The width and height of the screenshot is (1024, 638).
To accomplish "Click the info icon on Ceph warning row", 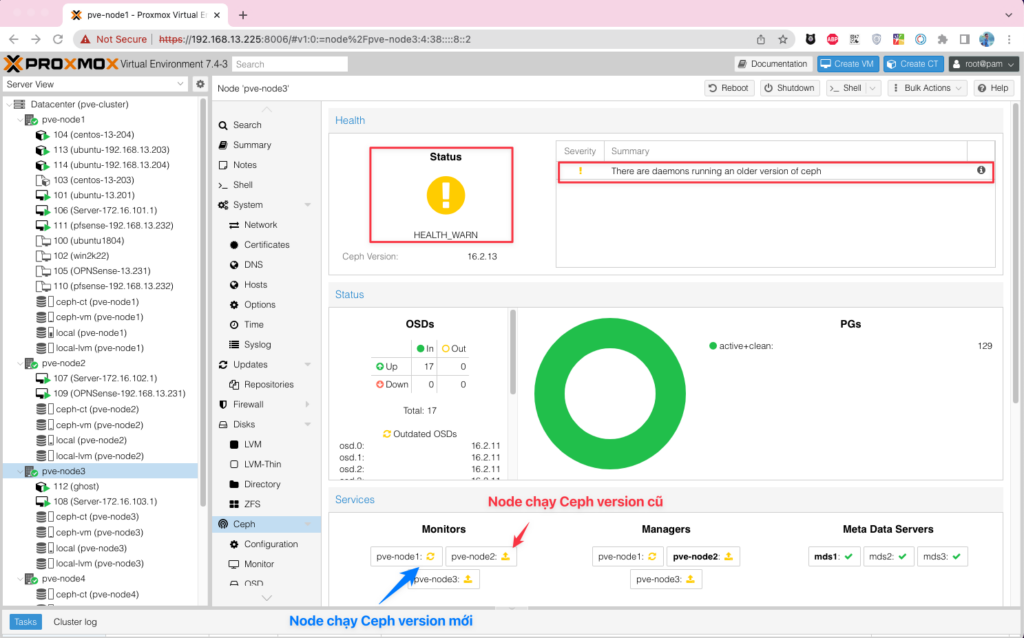I will [x=981, y=170].
